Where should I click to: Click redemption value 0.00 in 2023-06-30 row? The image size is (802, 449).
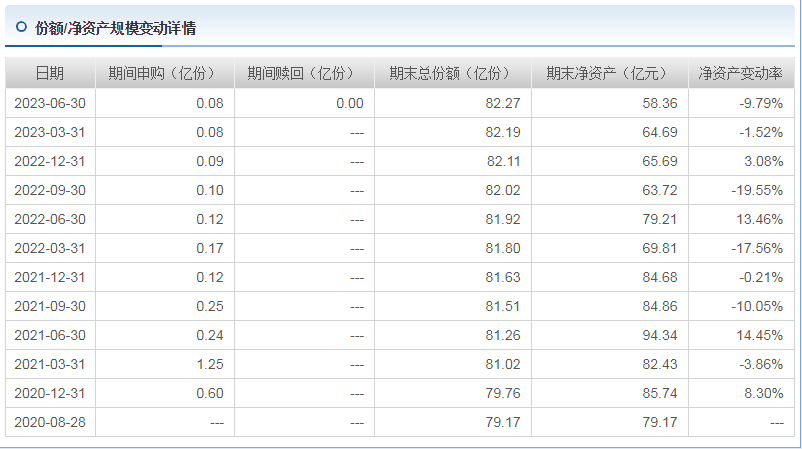(x=350, y=103)
